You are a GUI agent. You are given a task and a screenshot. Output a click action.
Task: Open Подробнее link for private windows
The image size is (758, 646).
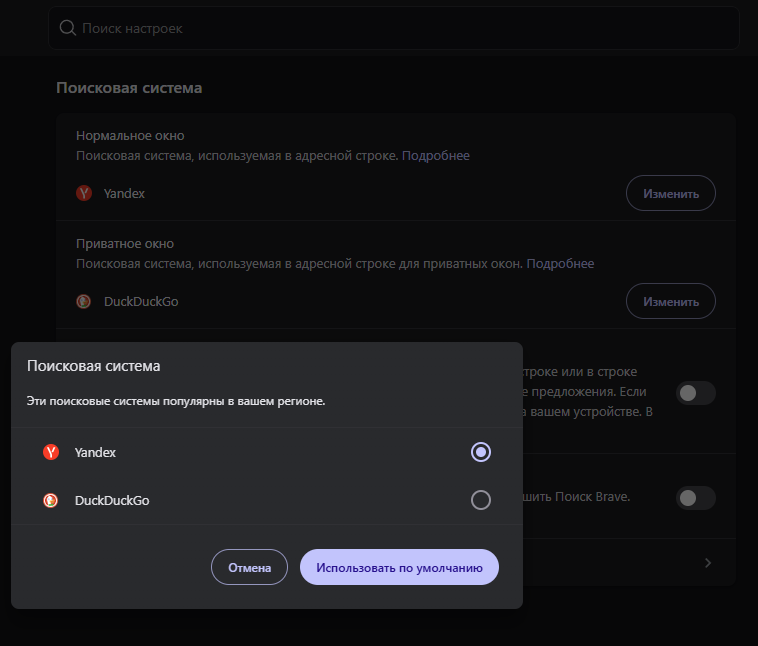point(560,264)
